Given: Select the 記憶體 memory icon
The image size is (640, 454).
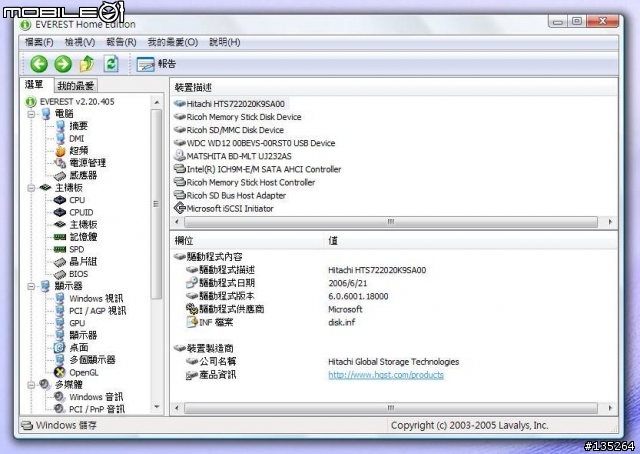Looking at the screenshot, I should pyautogui.click(x=60, y=237).
